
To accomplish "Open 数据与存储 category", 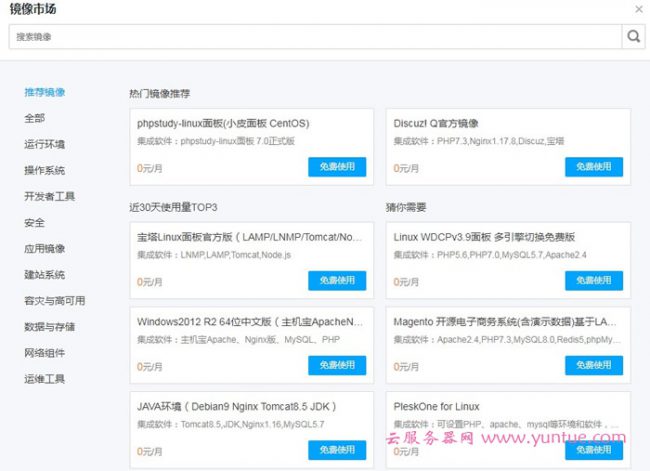I will point(49,327).
